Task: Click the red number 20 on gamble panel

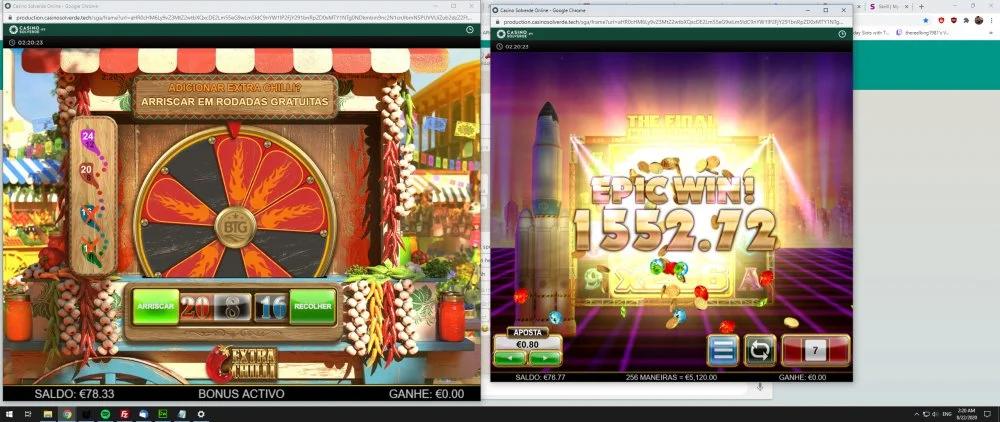Action: (195, 307)
